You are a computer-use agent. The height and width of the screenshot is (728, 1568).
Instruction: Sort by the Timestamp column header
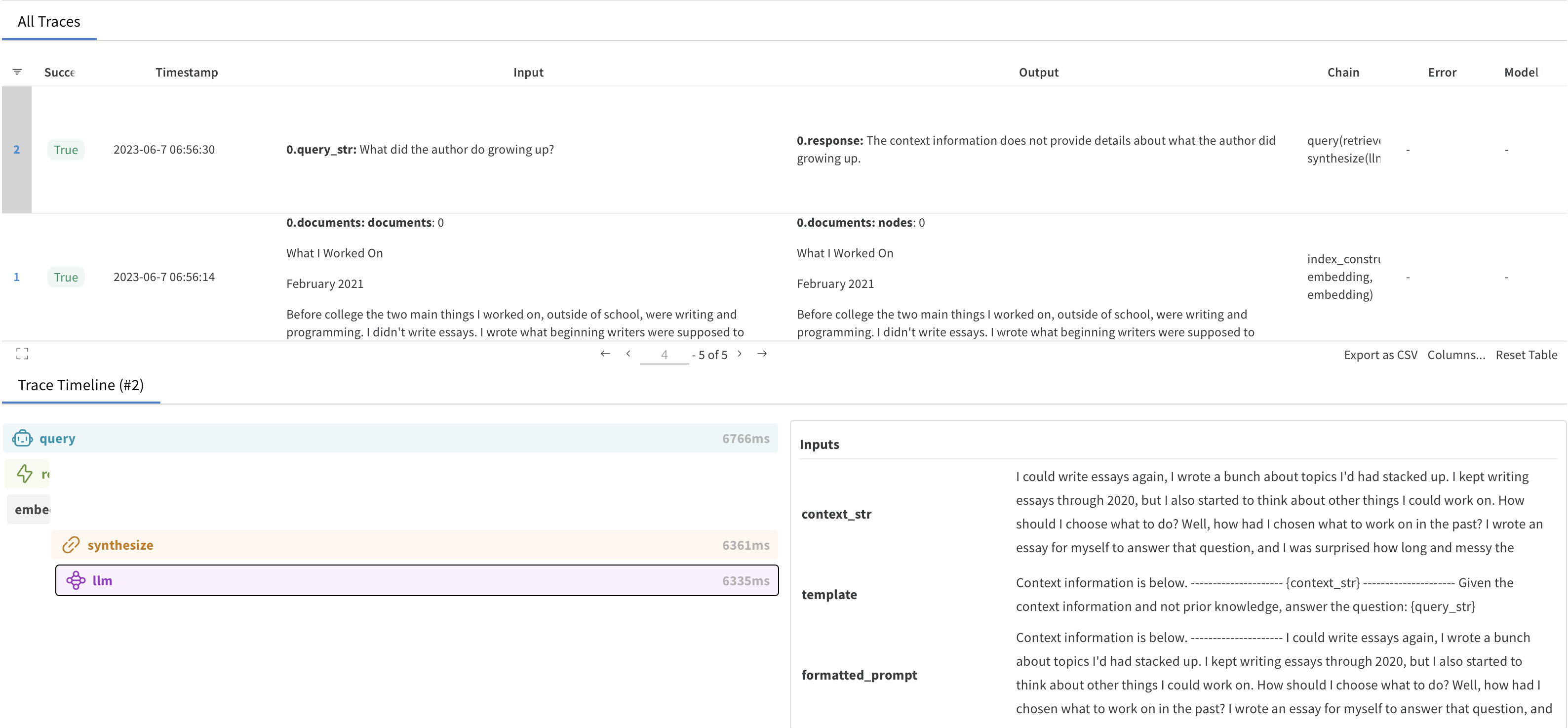coord(186,73)
